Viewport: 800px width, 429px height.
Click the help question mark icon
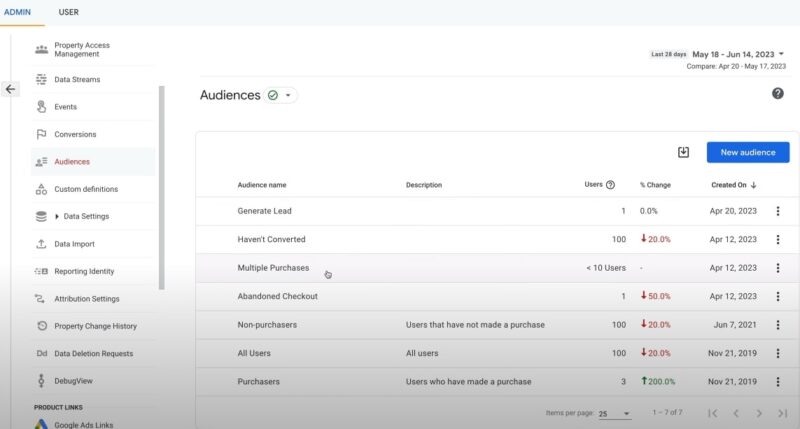coord(778,93)
